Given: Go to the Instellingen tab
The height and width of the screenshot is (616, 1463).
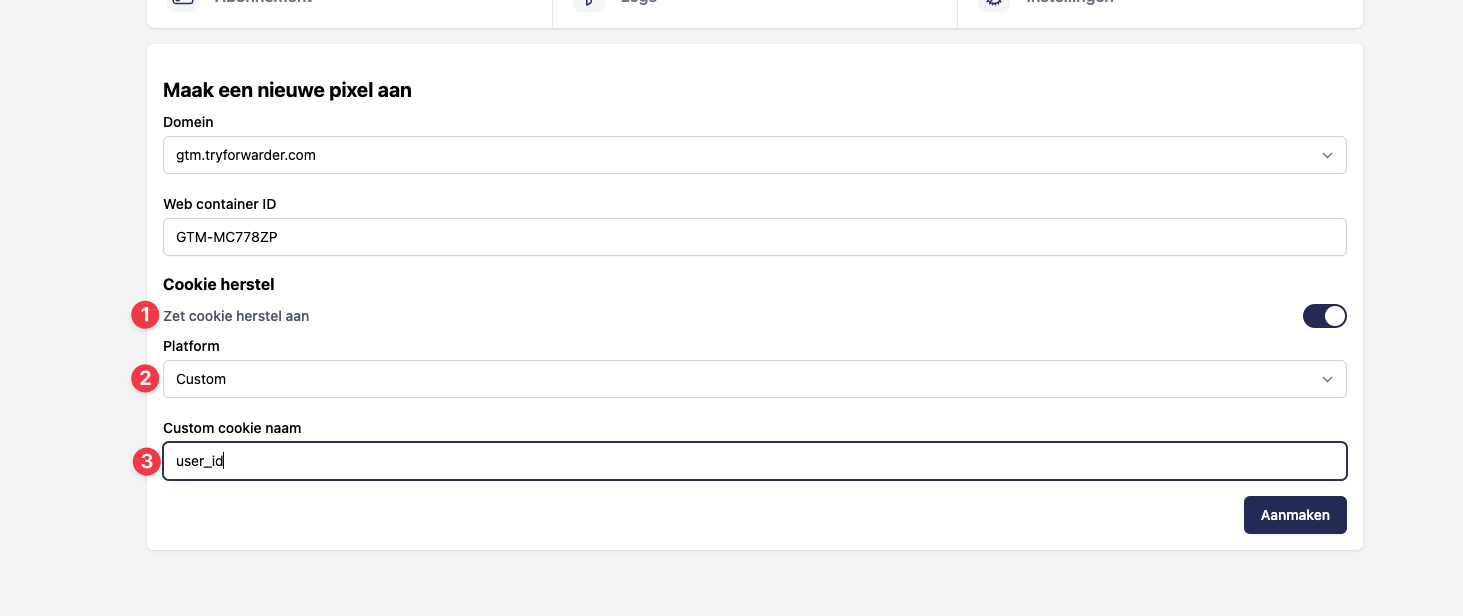Looking at the screenshot, I should (1069, 3).
